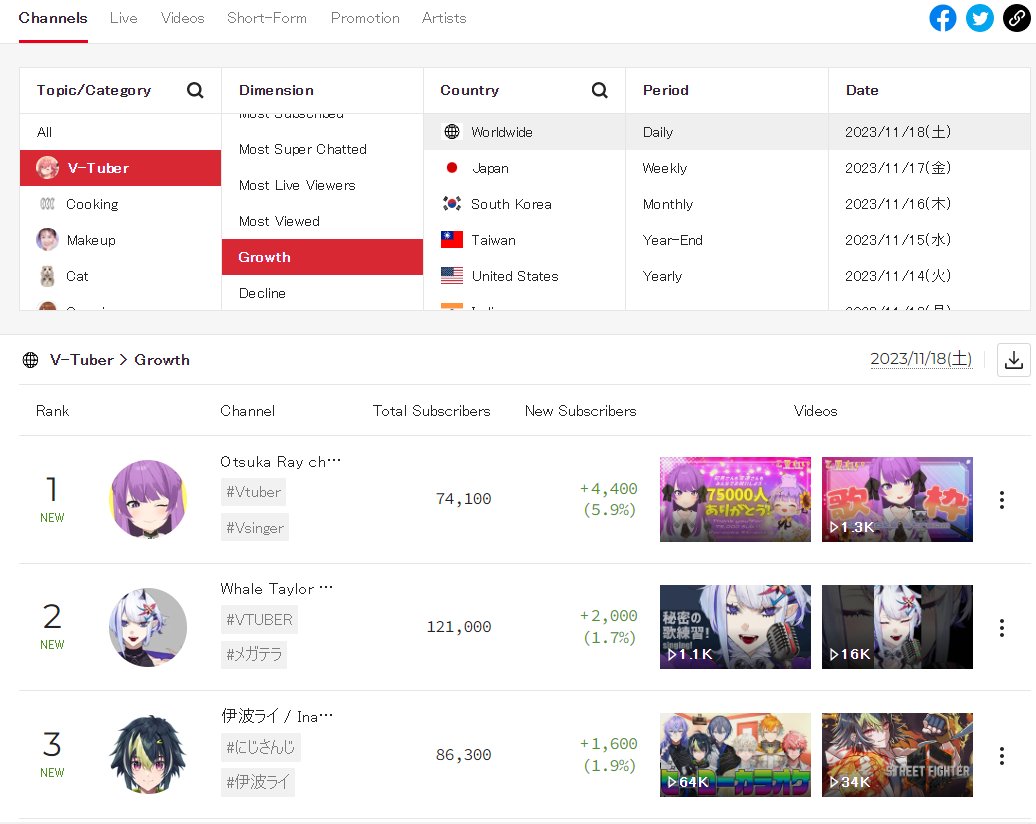Viewport: 1036px width, 824px height.
Task: Open 伊波ライ 64K video thumbnail
Action: click(735, 755)
